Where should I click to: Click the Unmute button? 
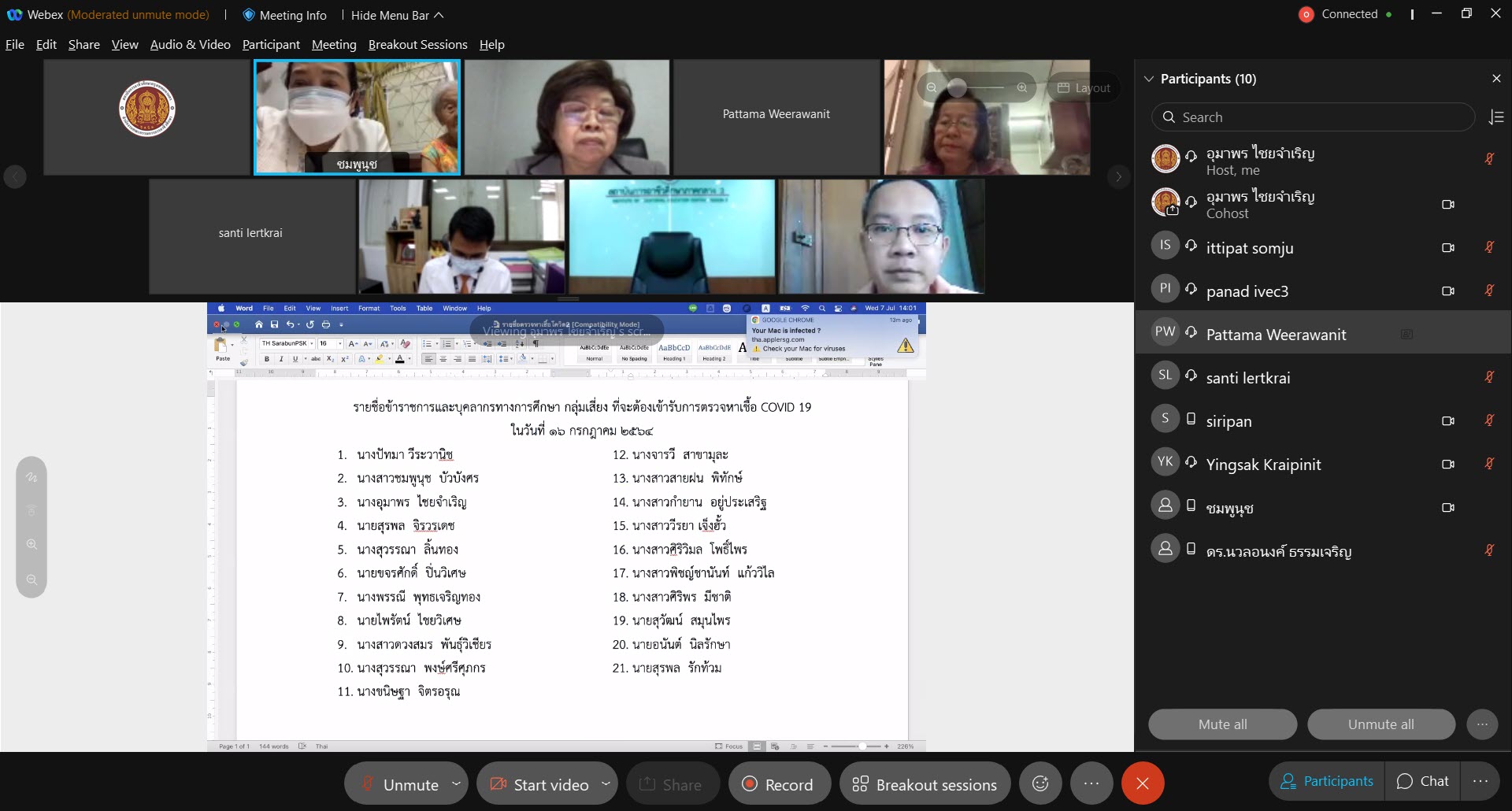pos(398,784)
